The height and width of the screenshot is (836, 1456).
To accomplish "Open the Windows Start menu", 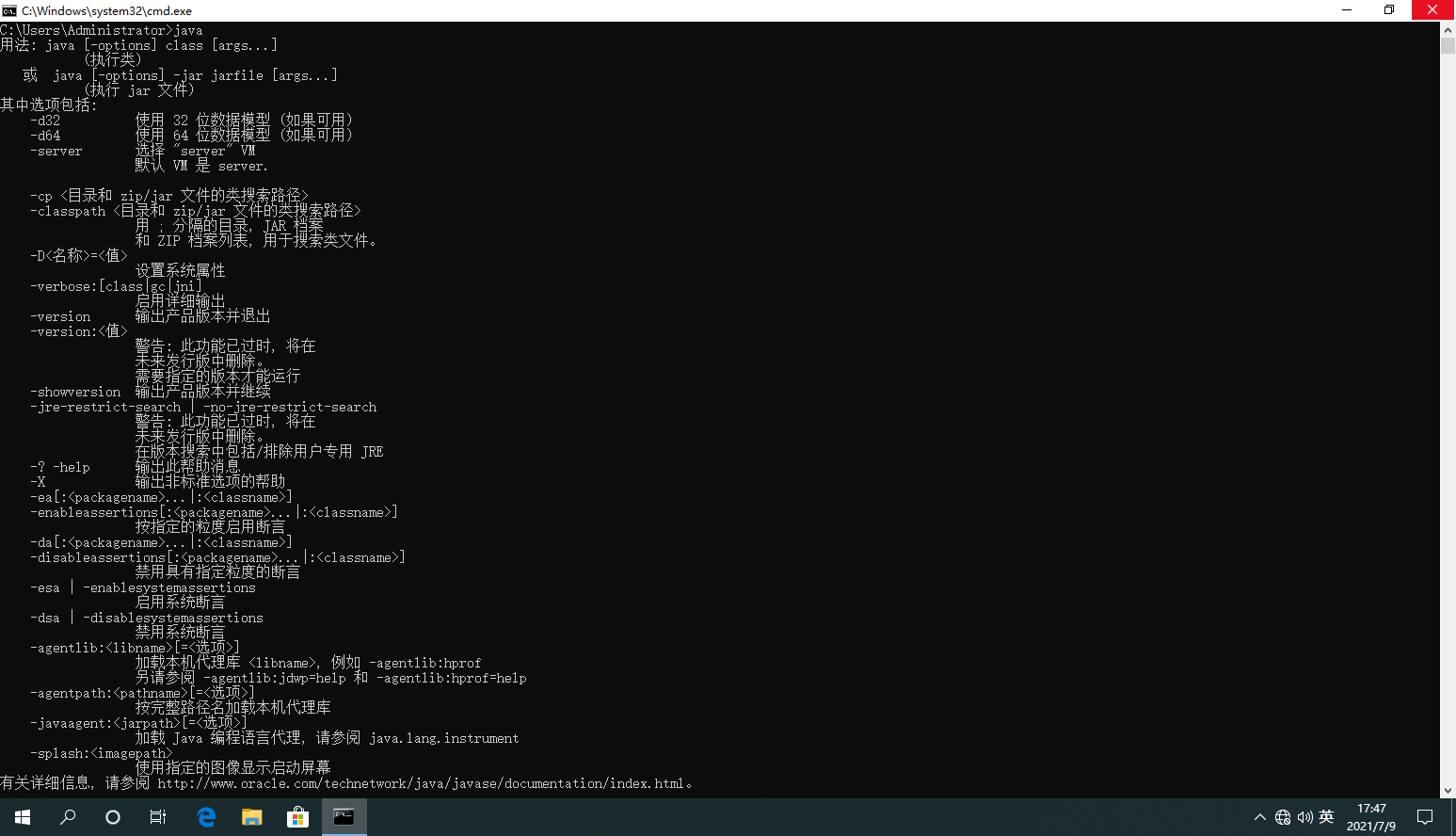I will (23, 817).
